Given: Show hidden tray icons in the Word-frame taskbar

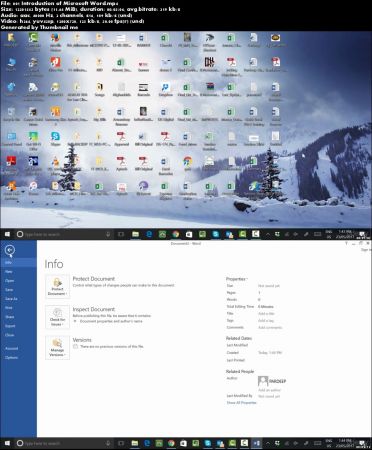Looking at the screenshot, I should tap(267, 443).
